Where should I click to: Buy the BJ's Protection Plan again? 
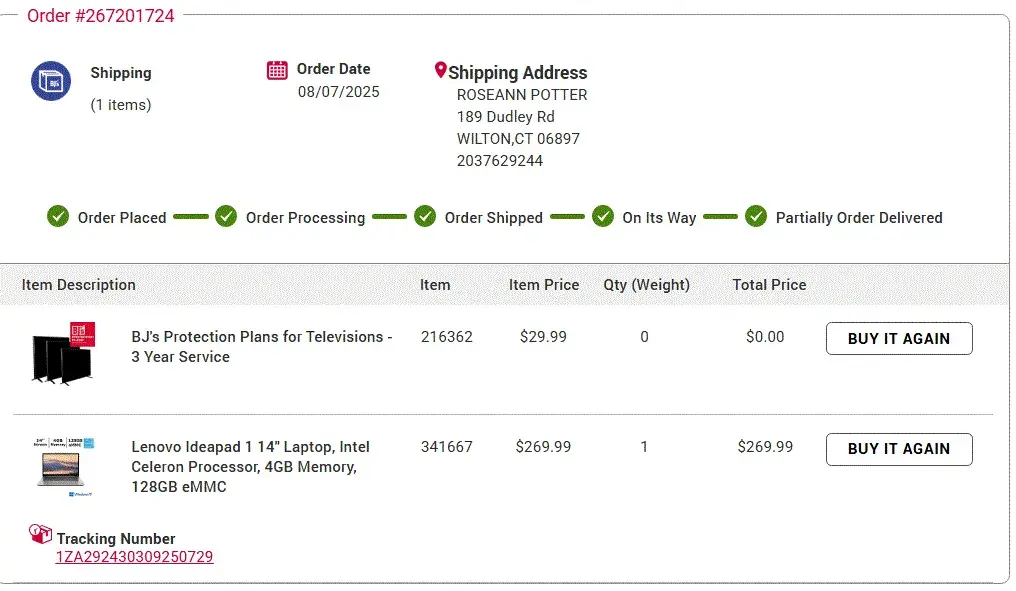click(x=898, y=339)
